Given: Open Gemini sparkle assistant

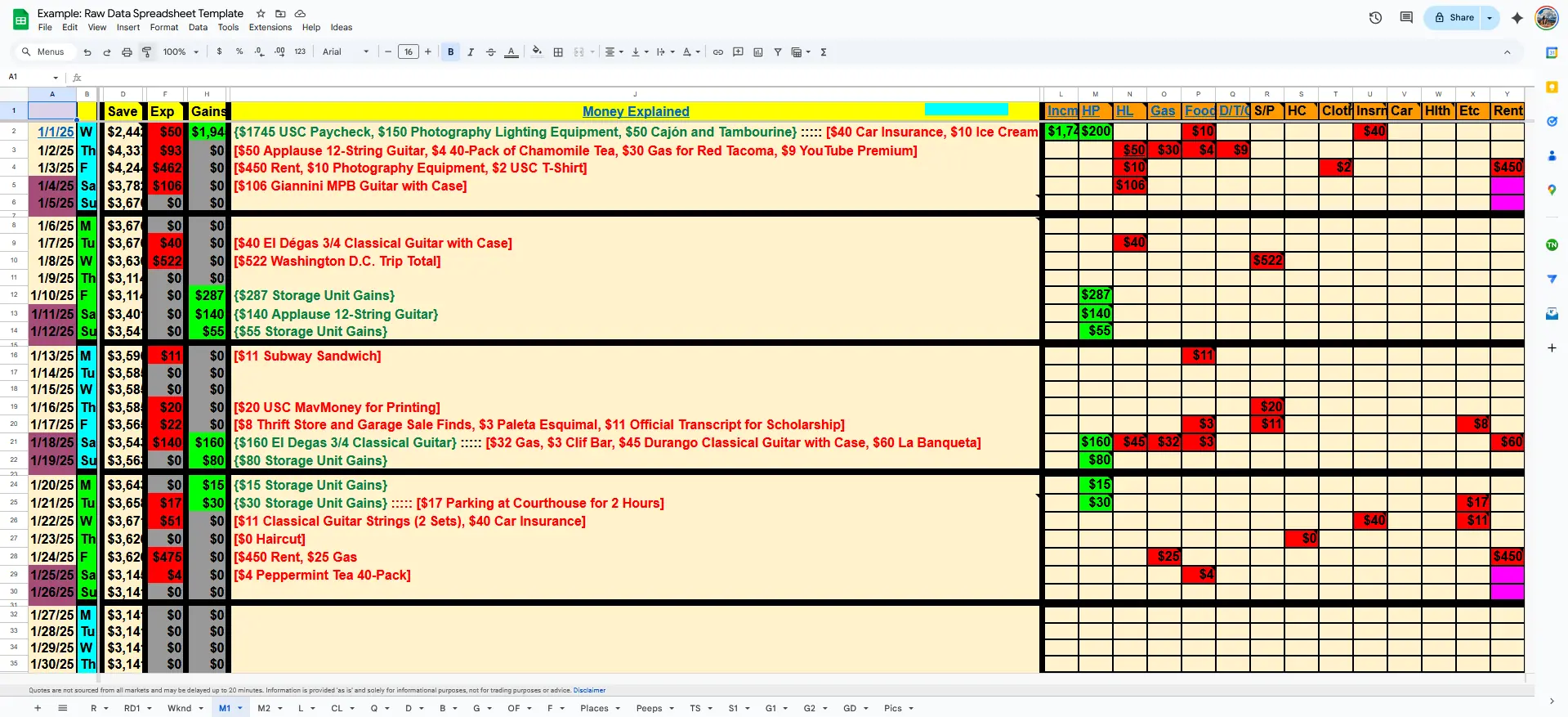Looking at the screenshot, I should [x=1517, y=17].
